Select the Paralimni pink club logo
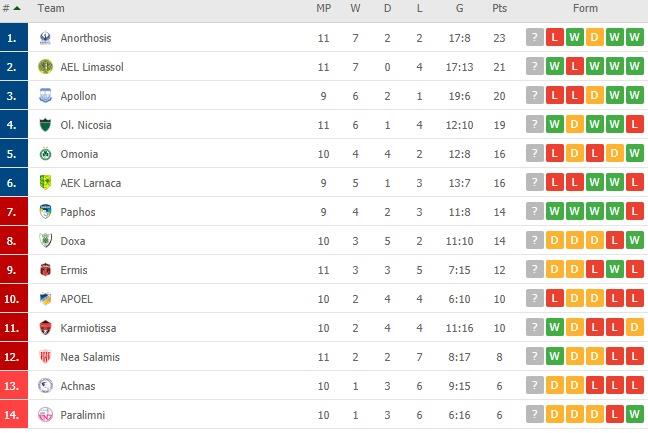This screenshot has width=648, height=433. (x=45, y=414)
